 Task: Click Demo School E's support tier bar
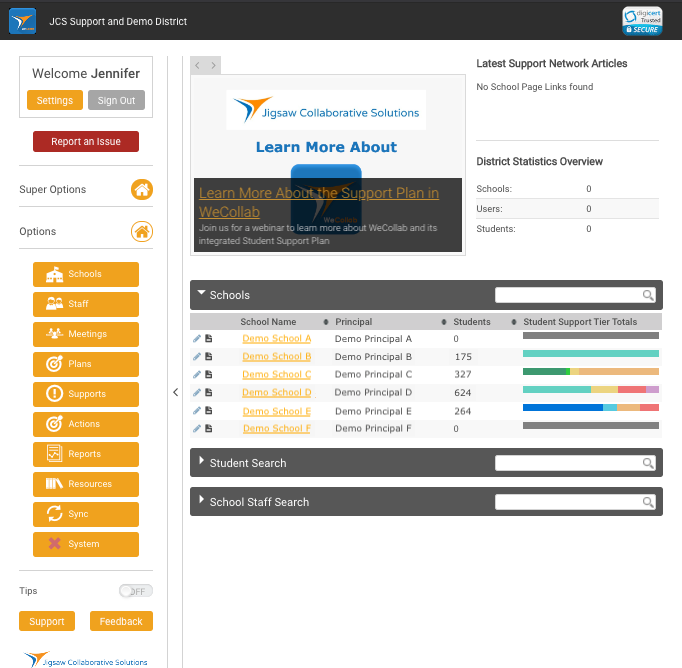coord(590,408)
